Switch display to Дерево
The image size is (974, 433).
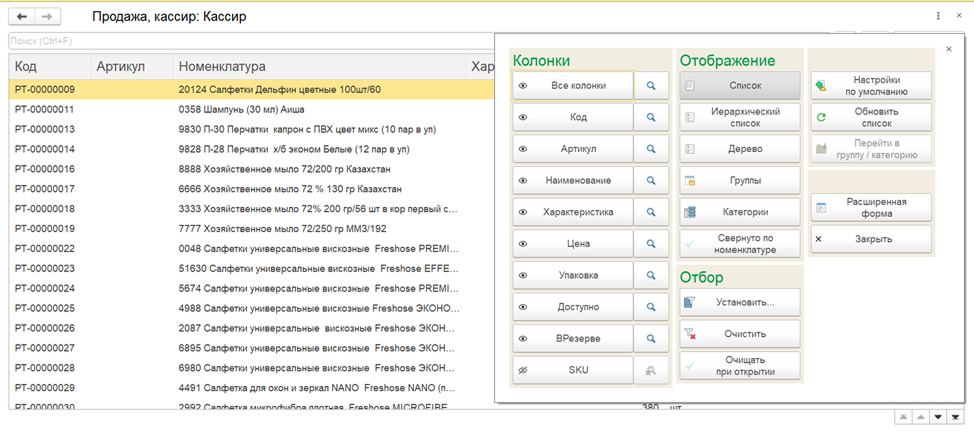coord(740,148)
